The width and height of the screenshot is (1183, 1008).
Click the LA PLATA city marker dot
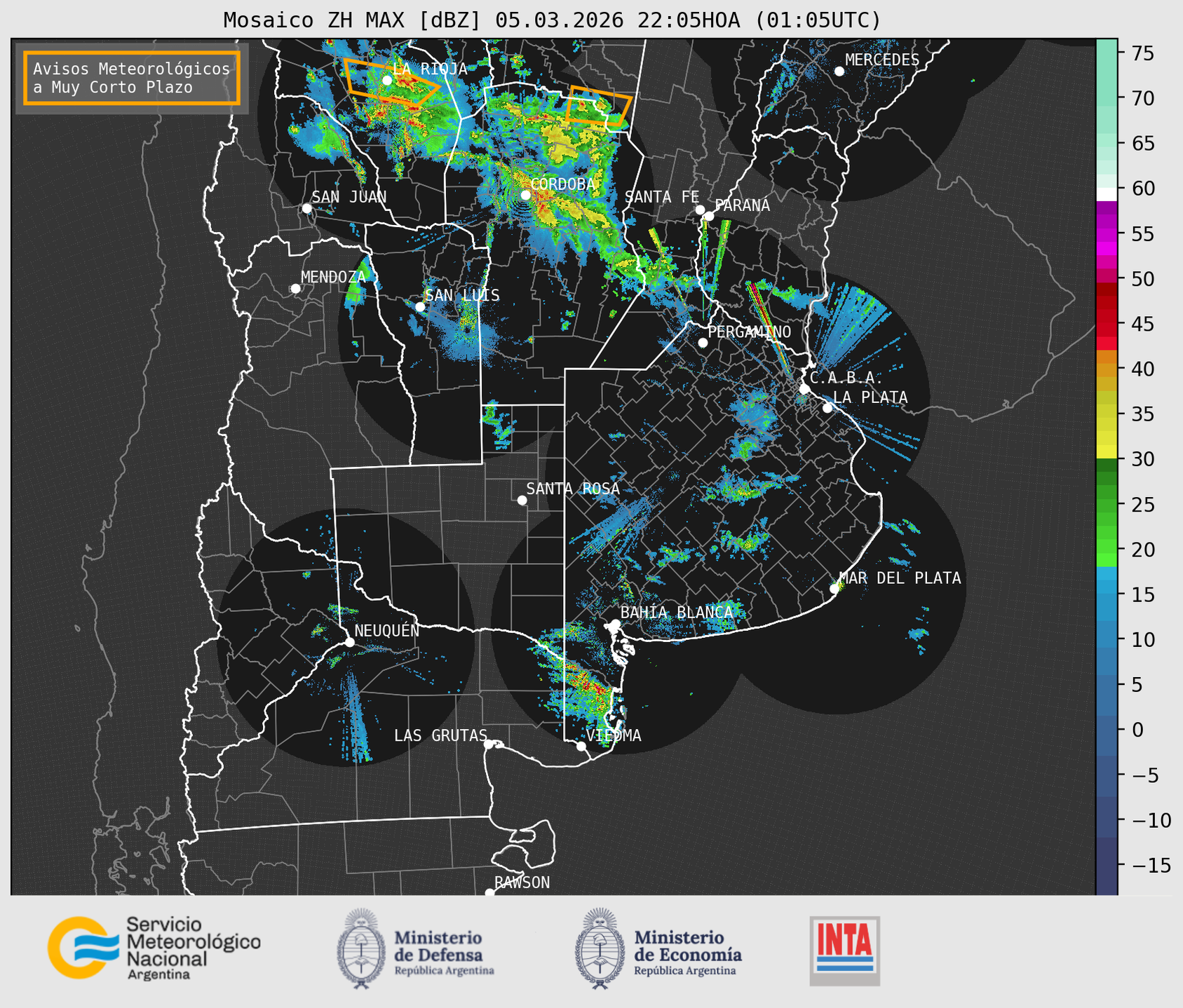click(x=827, y=408)
